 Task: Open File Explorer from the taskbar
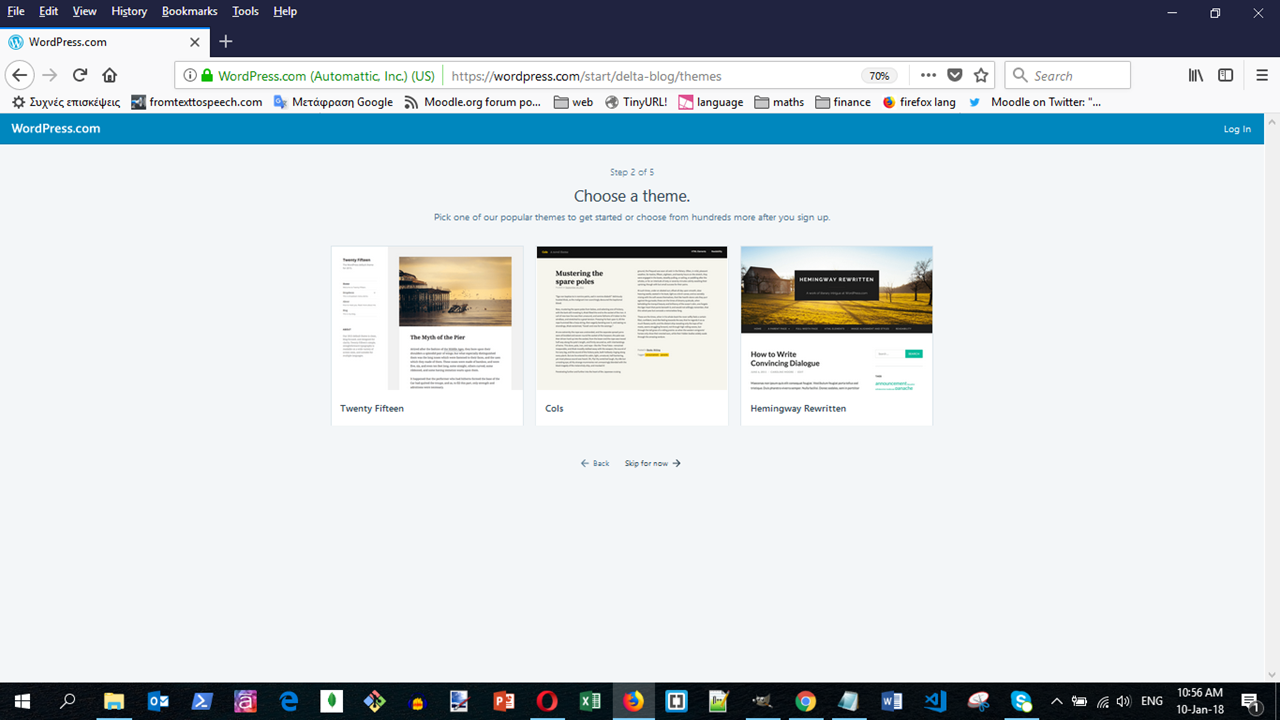tap(114, 701)
